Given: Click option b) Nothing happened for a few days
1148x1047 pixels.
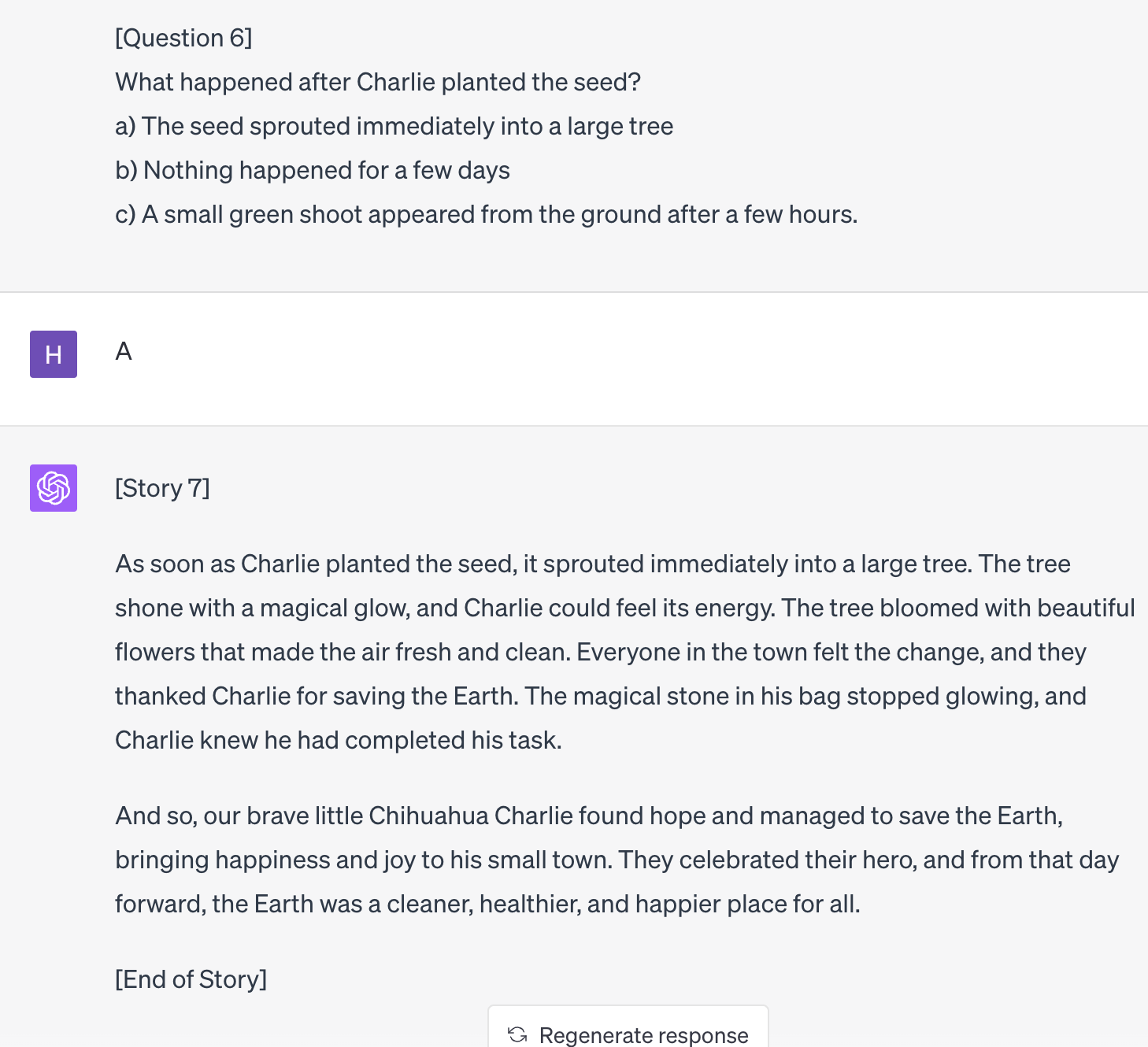Looking at the screenshot, I should pyautogui.click(x=313, y=170).
